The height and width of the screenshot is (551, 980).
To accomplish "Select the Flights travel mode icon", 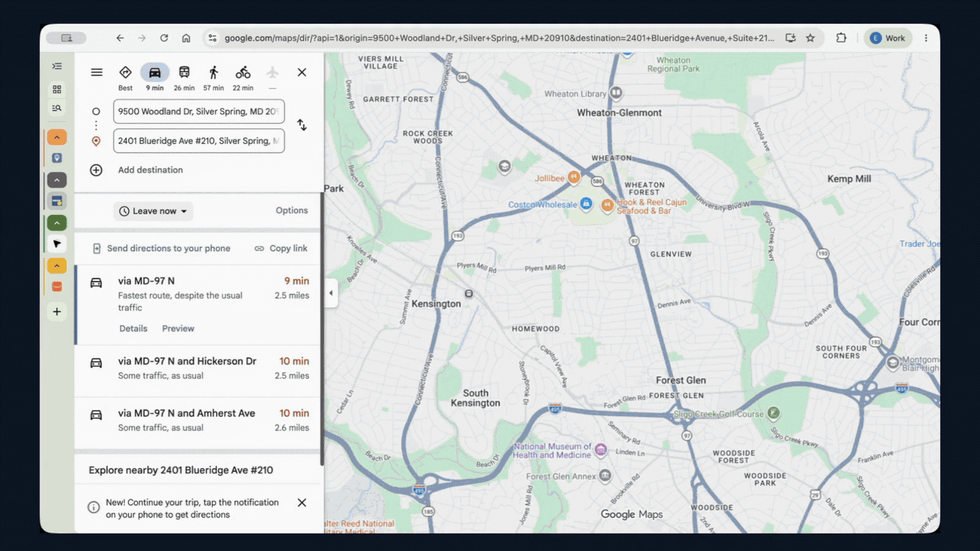I will tap(272, 72).
